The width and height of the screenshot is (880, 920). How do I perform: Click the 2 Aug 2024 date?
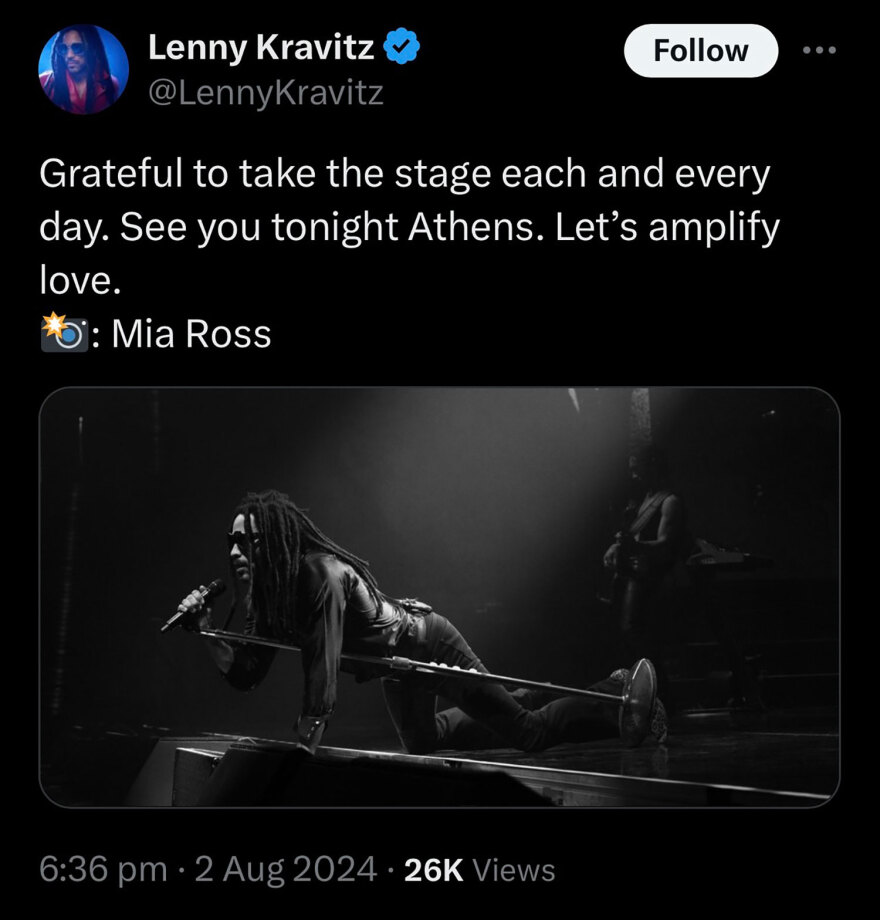(x=285, y=868)
